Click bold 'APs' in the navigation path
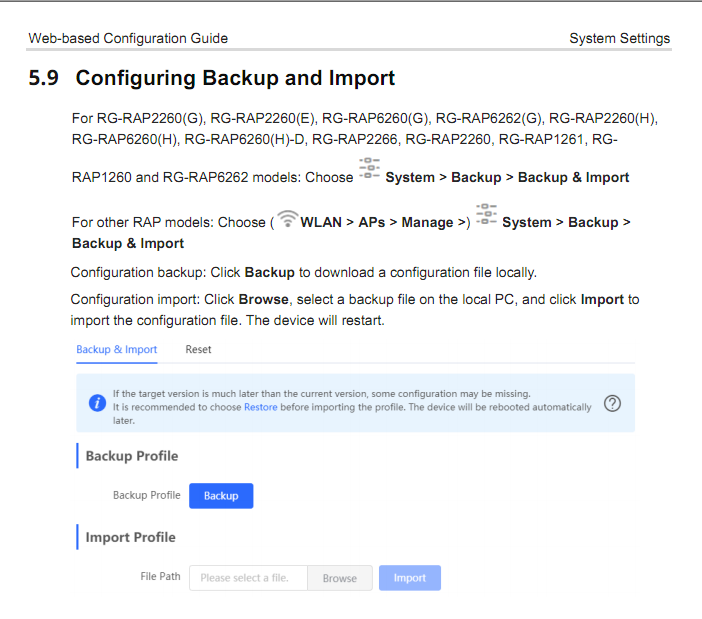702x619 pixels. click(372, 222)
